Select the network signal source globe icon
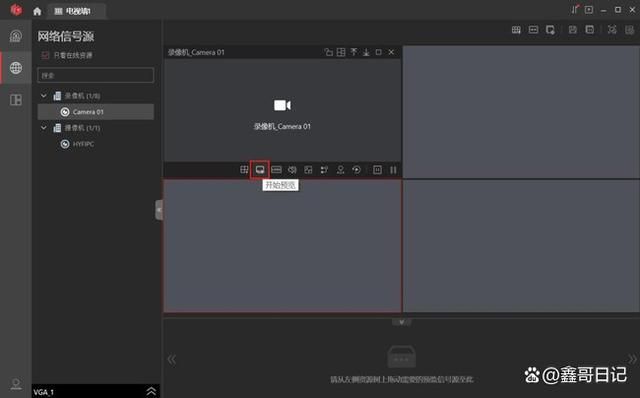Screen dimensions: 640x398 pos(16,68)
